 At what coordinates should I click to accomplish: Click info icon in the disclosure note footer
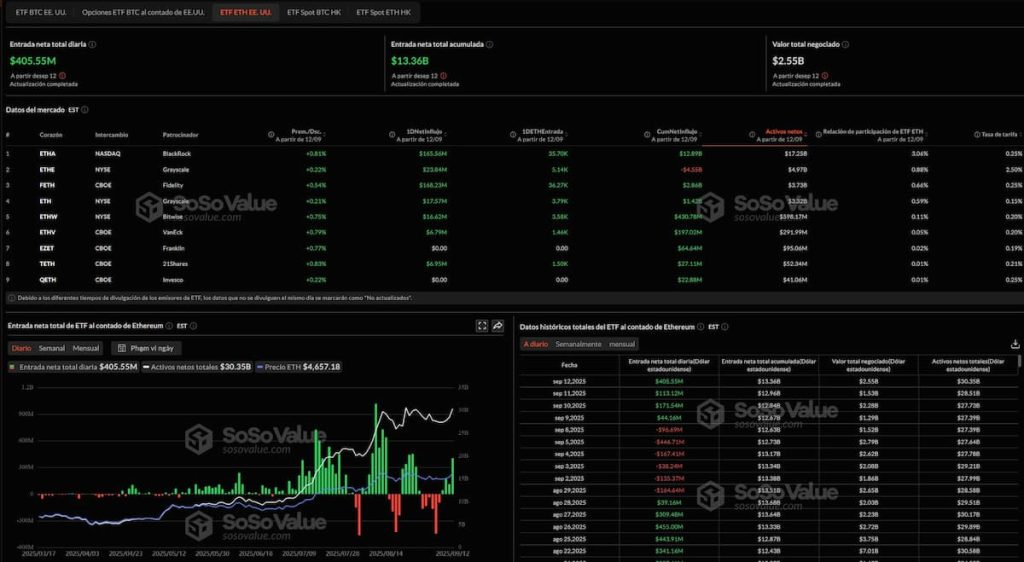pyautogui.click(x=12, y=298)
